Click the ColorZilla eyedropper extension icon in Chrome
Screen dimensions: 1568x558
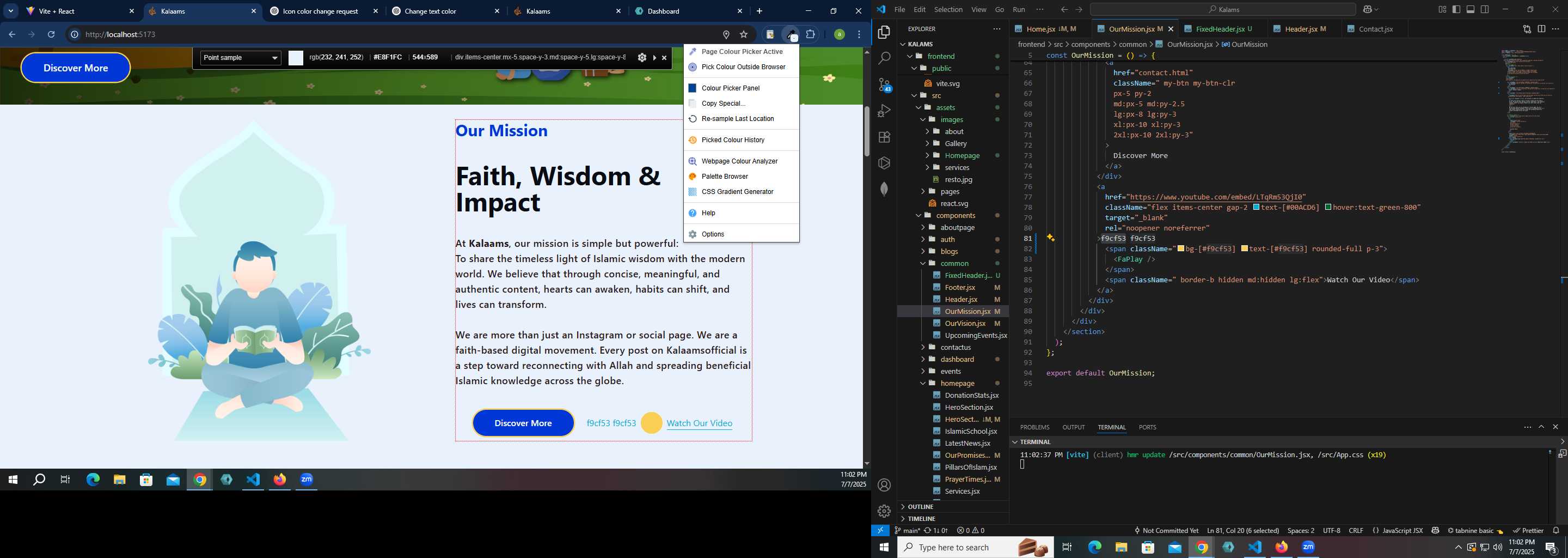(790, 34)
